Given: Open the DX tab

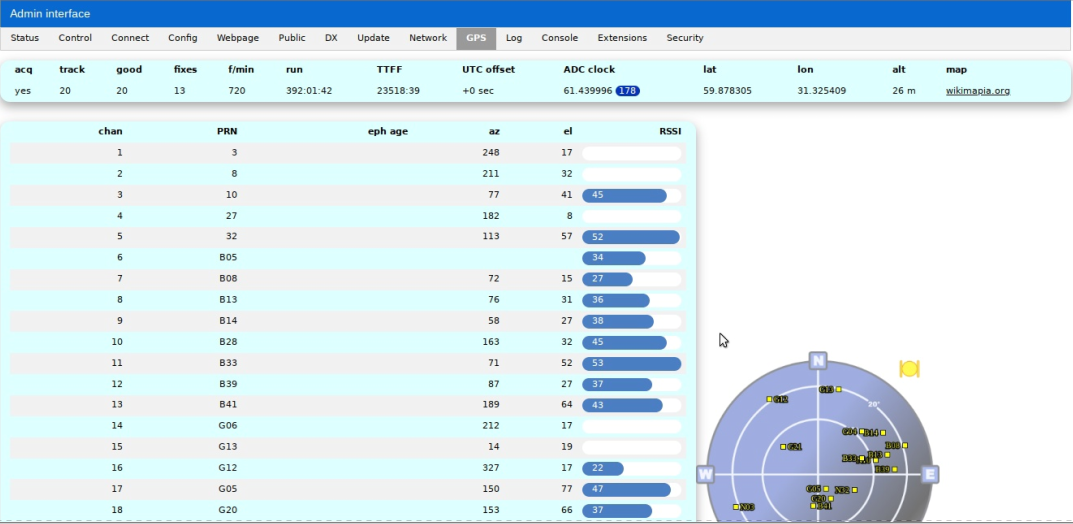Looking at the screenshot, I should pos(331,38).
